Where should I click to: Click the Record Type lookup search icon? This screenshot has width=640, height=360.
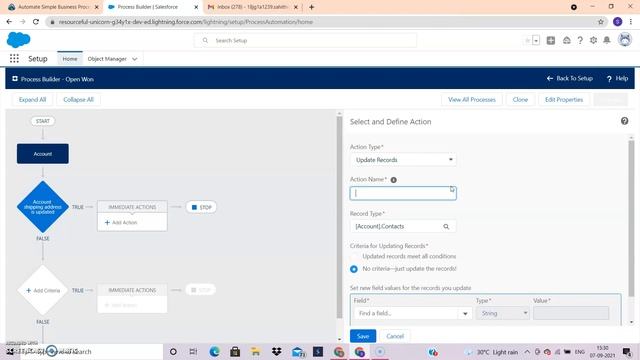446,227
